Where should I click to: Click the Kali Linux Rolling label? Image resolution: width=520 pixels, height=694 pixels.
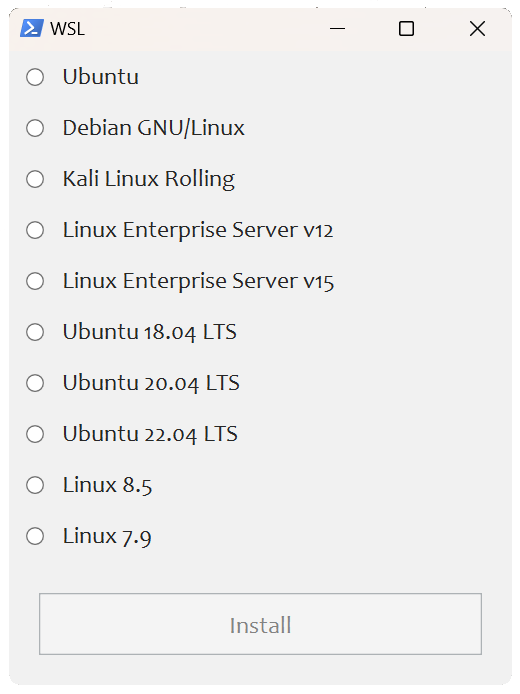coord(149,179)
